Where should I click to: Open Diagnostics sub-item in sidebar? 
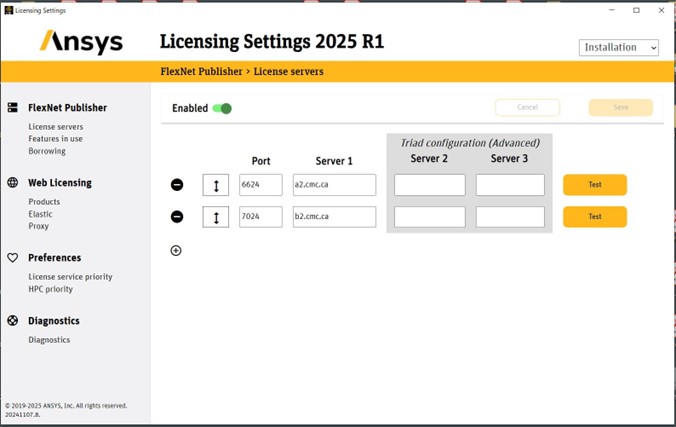click(x=49, y=340)
